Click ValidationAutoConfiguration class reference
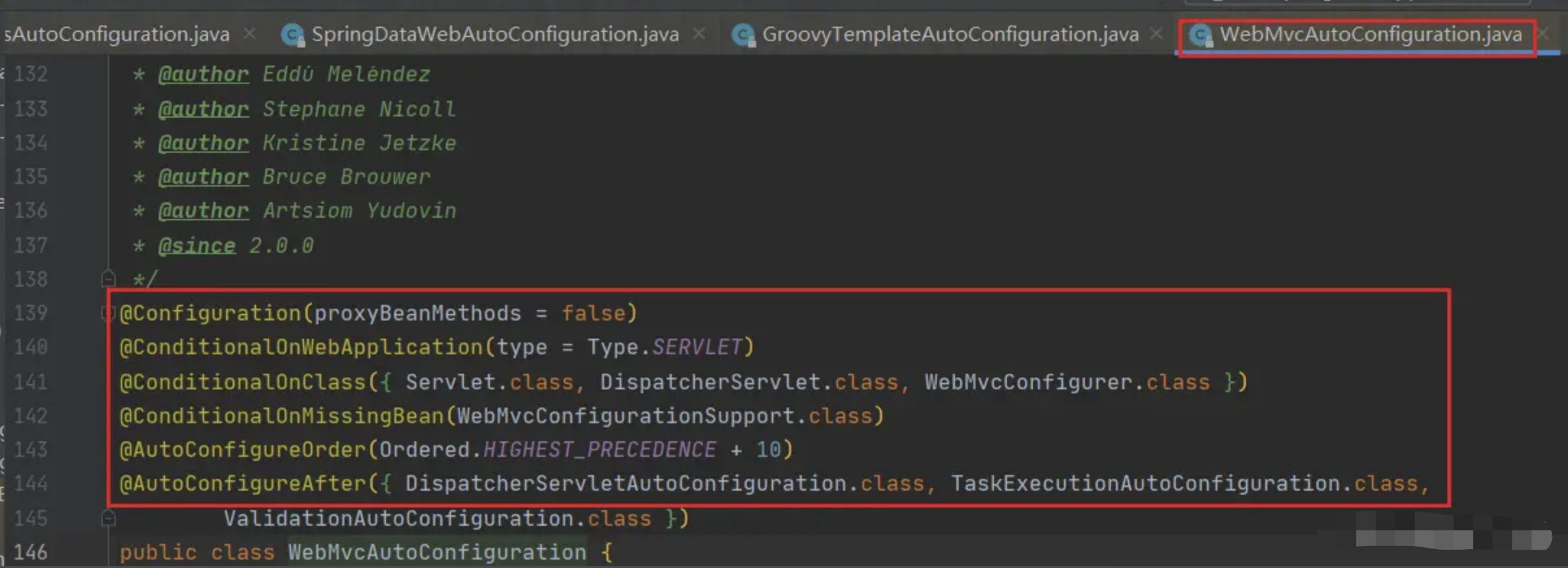The width and height of the screenshot is (1568, 568). click(399, 519)
